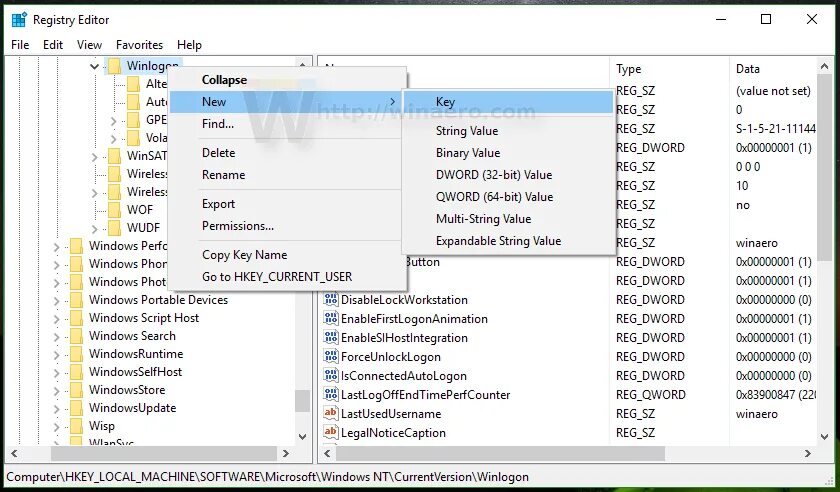Select the ForceUnlockLogon value name

(x=391, y=357)
